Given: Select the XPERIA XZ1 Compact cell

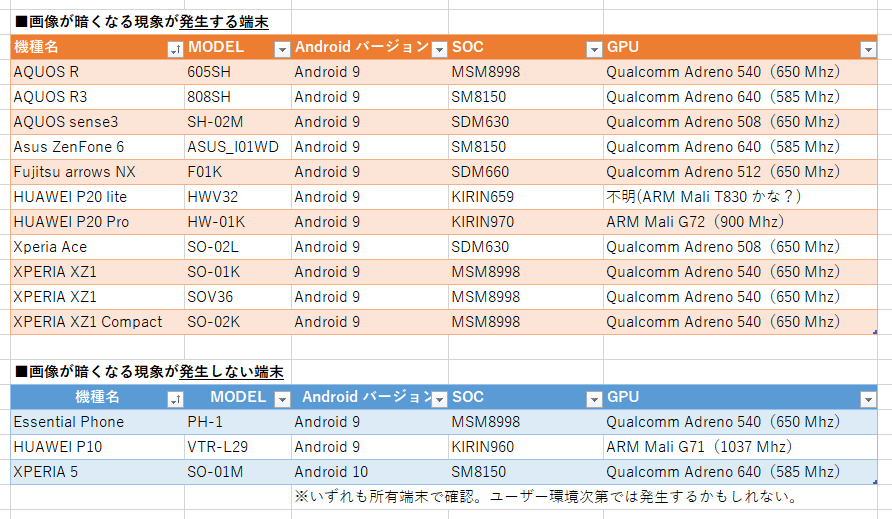Looking at the screenshot, I should (x=97, y=323).
